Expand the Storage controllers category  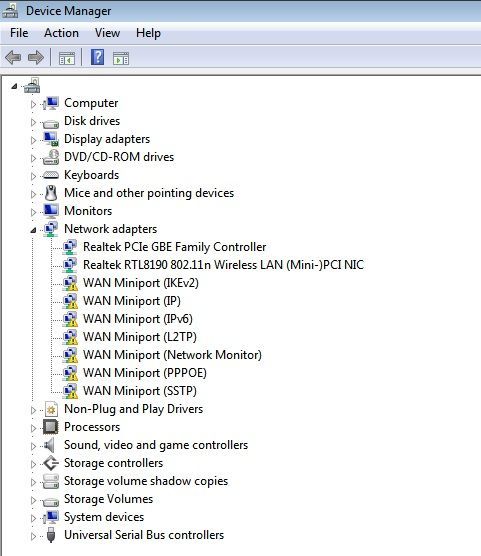coord(33,465)
